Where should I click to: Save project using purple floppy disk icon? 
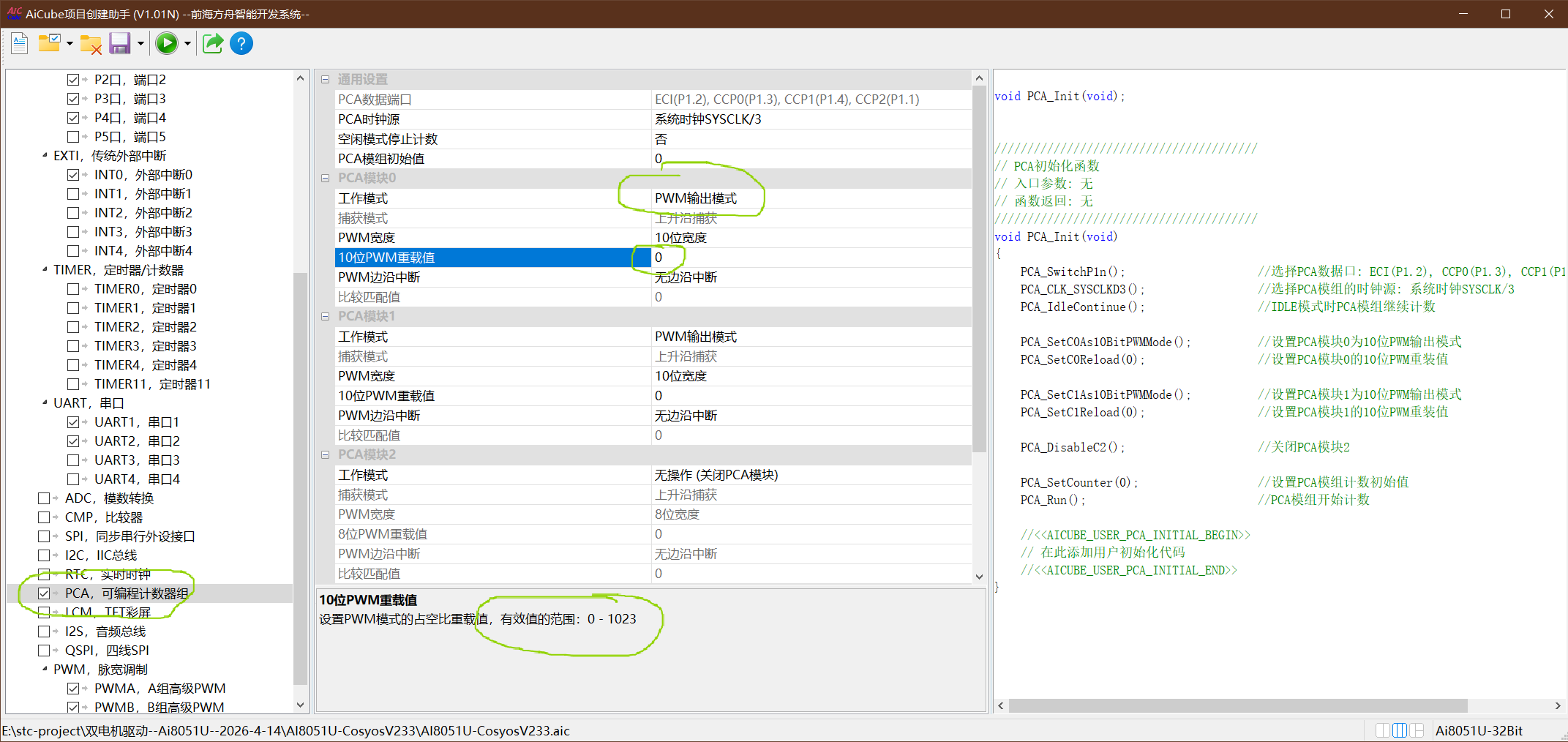point(119,44)
